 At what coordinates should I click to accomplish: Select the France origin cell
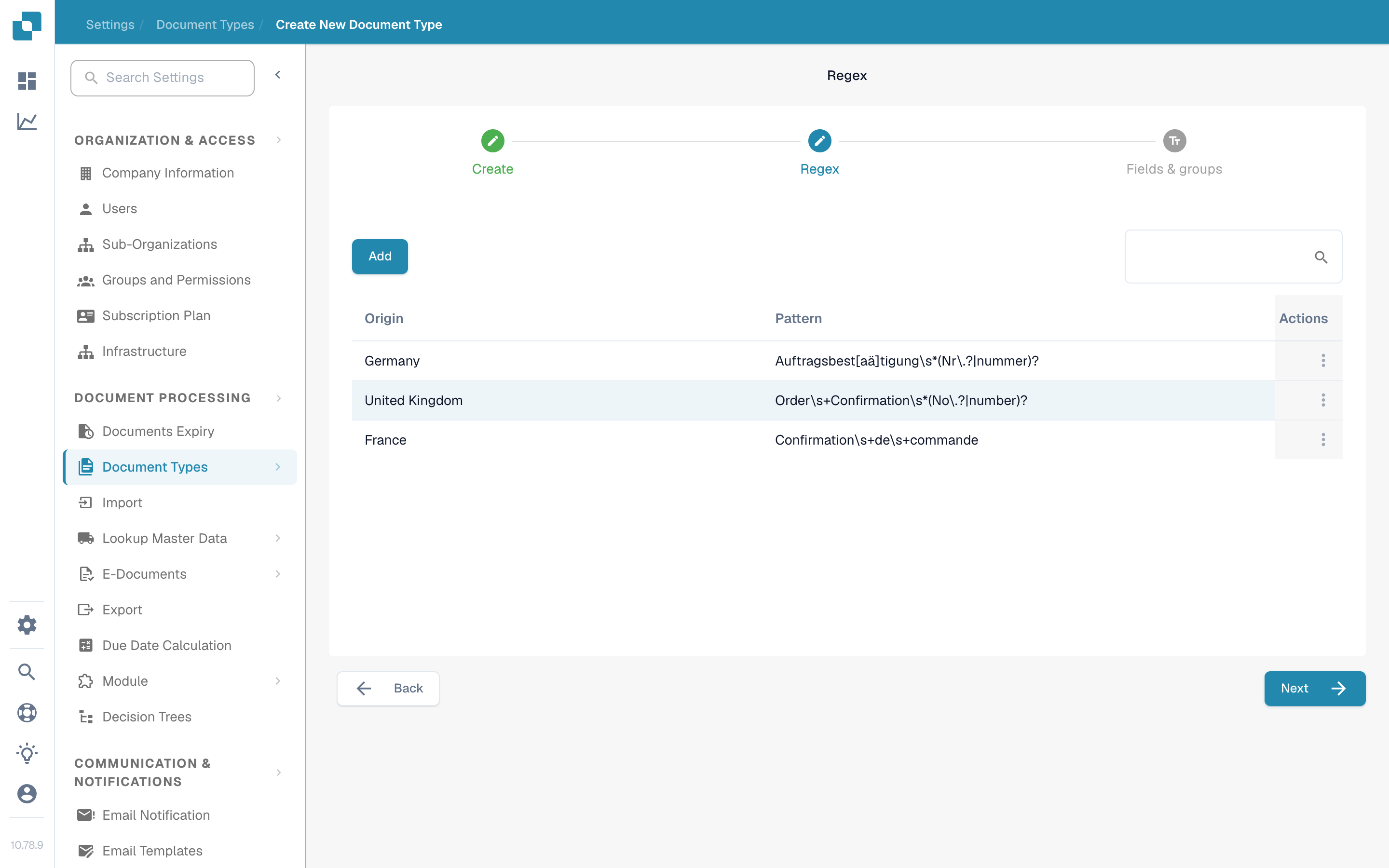coord(386,440)
